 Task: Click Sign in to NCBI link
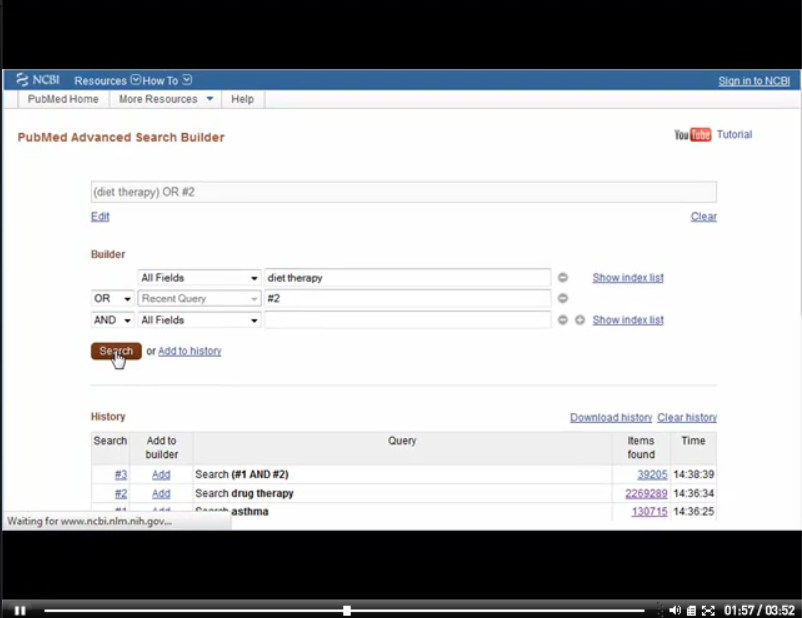click(754, 81)
